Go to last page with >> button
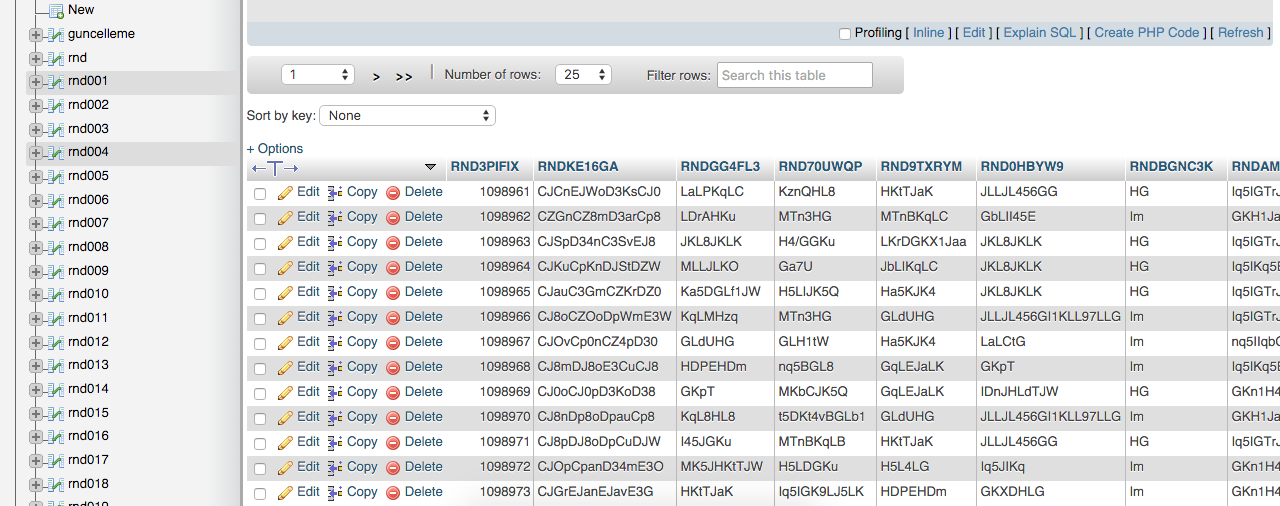1280x506 pixels. point(404,76)
